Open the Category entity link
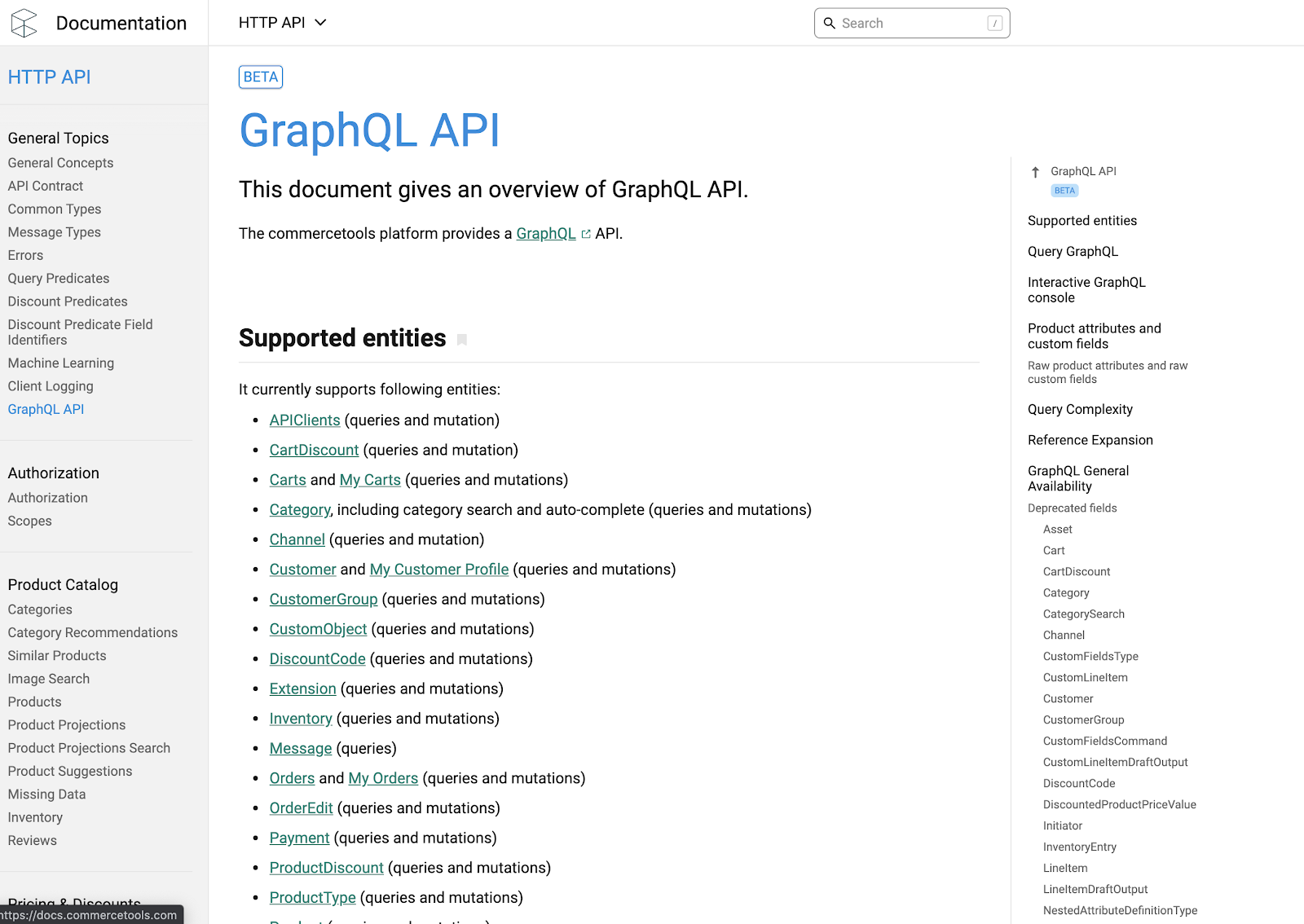 [x=299, y=509]
